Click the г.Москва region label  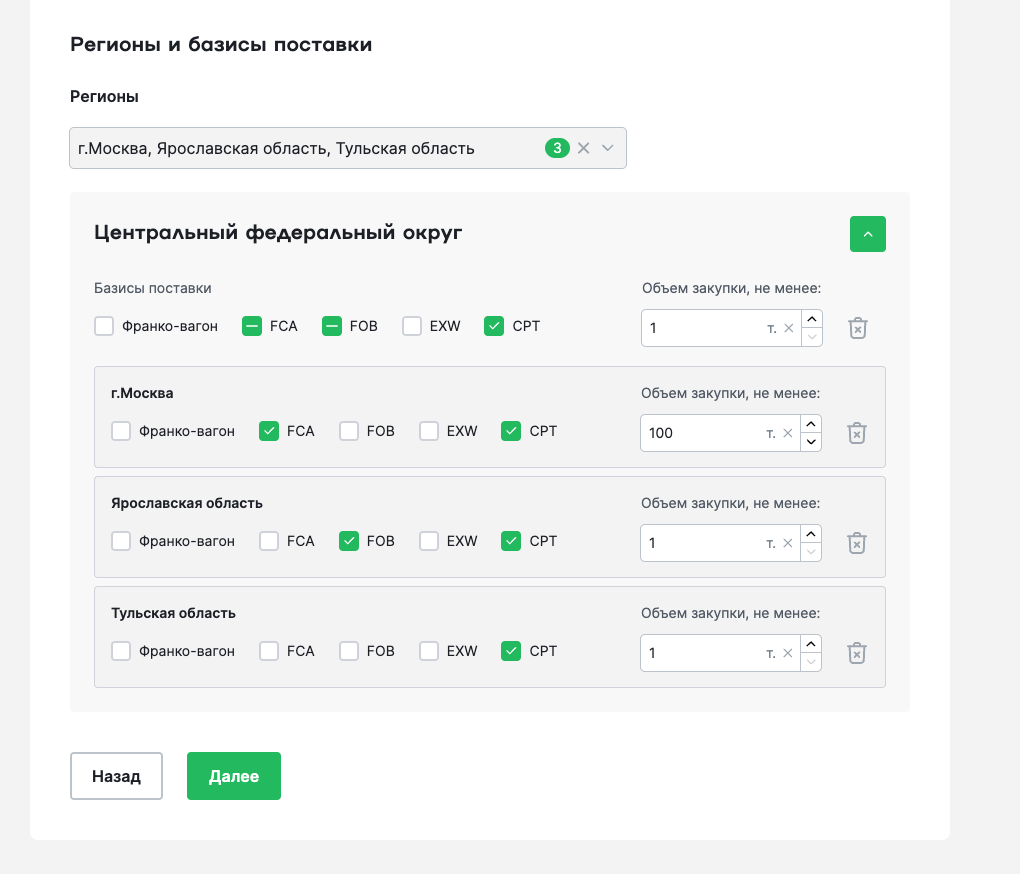[x=142, y=393]
